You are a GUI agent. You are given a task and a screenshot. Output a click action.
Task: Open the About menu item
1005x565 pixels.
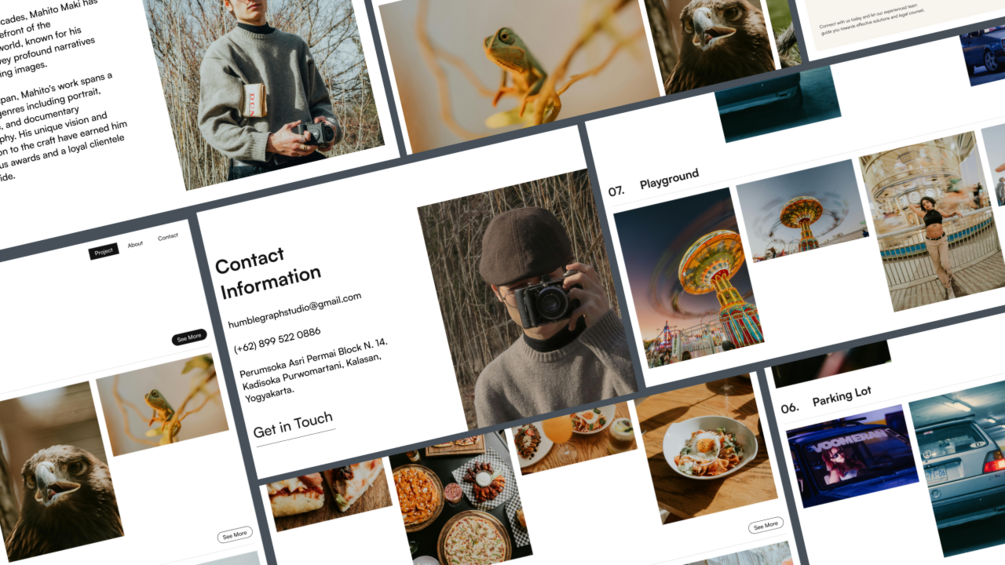tap(135, 244)
